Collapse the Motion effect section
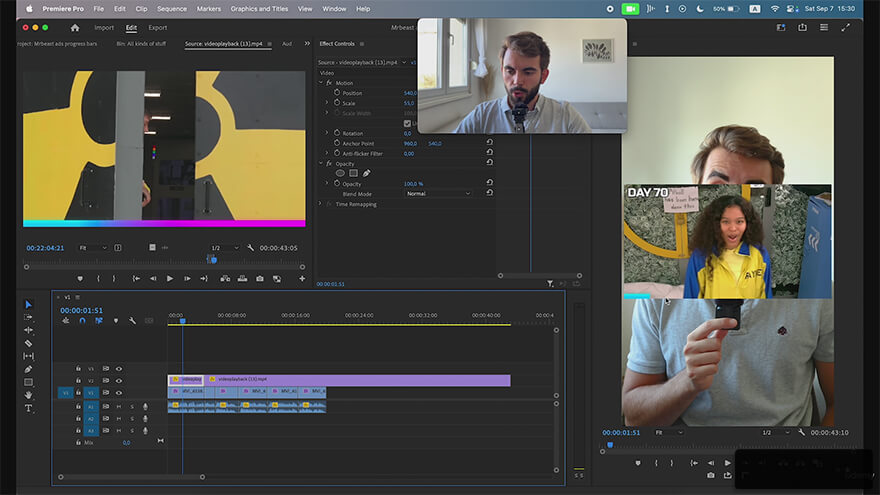880x495 pixels. (x=321, y=83)
